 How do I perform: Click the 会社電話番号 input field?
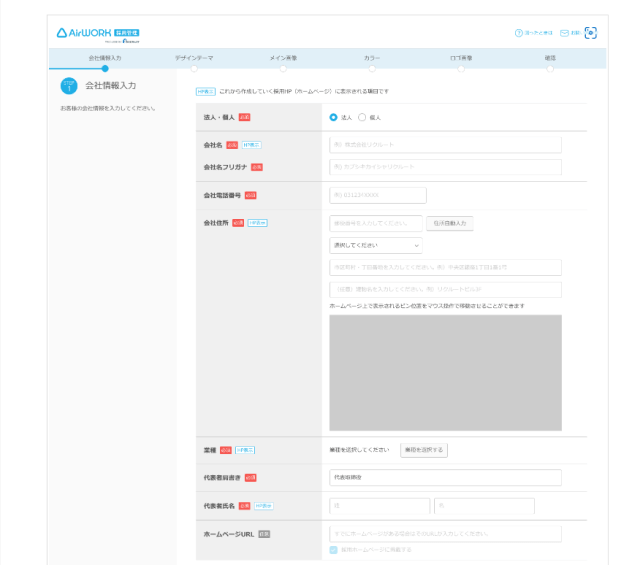(378, 195)
